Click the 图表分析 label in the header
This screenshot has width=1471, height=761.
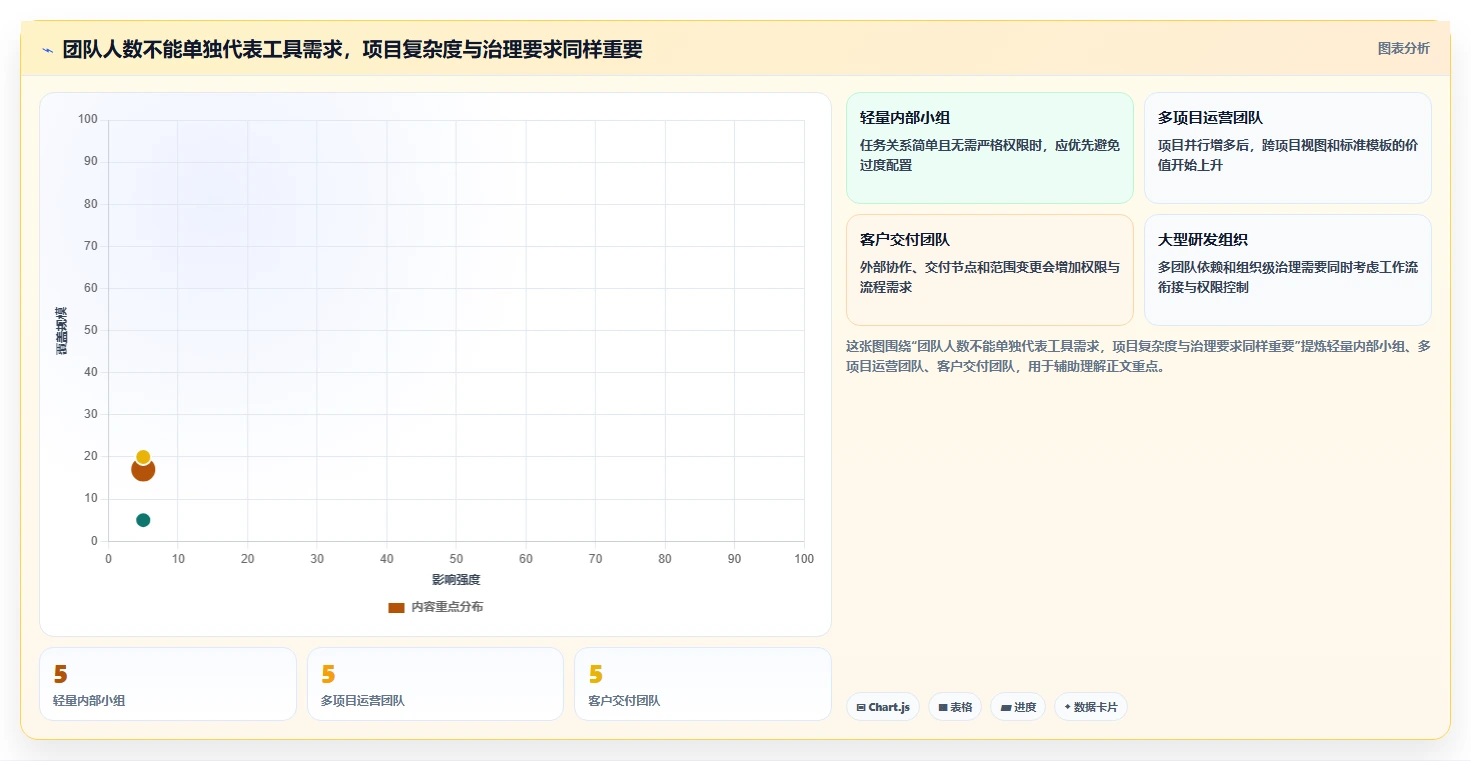pyautogui.click(x=1403, y=48)
